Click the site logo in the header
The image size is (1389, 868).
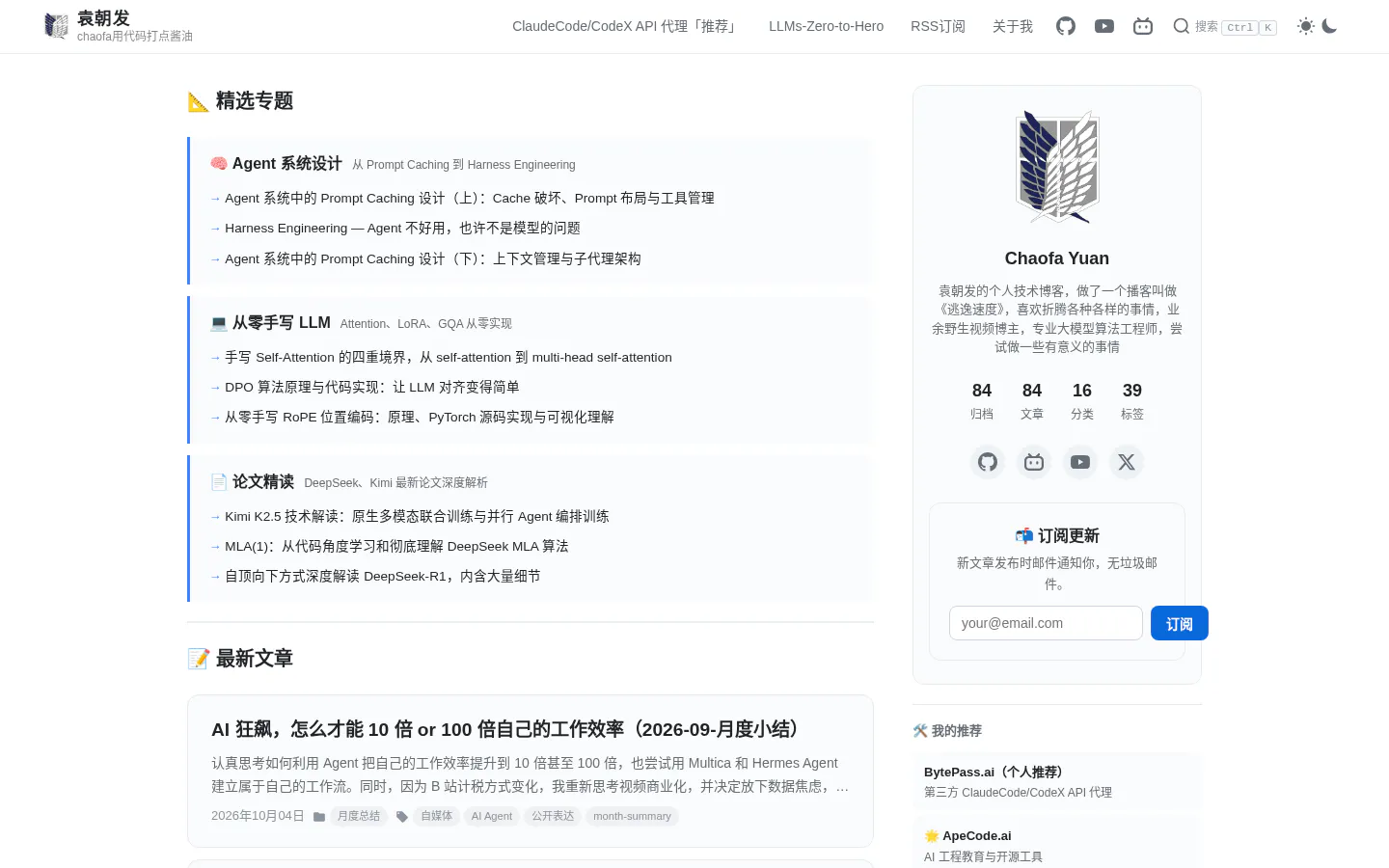click(57, 26)
